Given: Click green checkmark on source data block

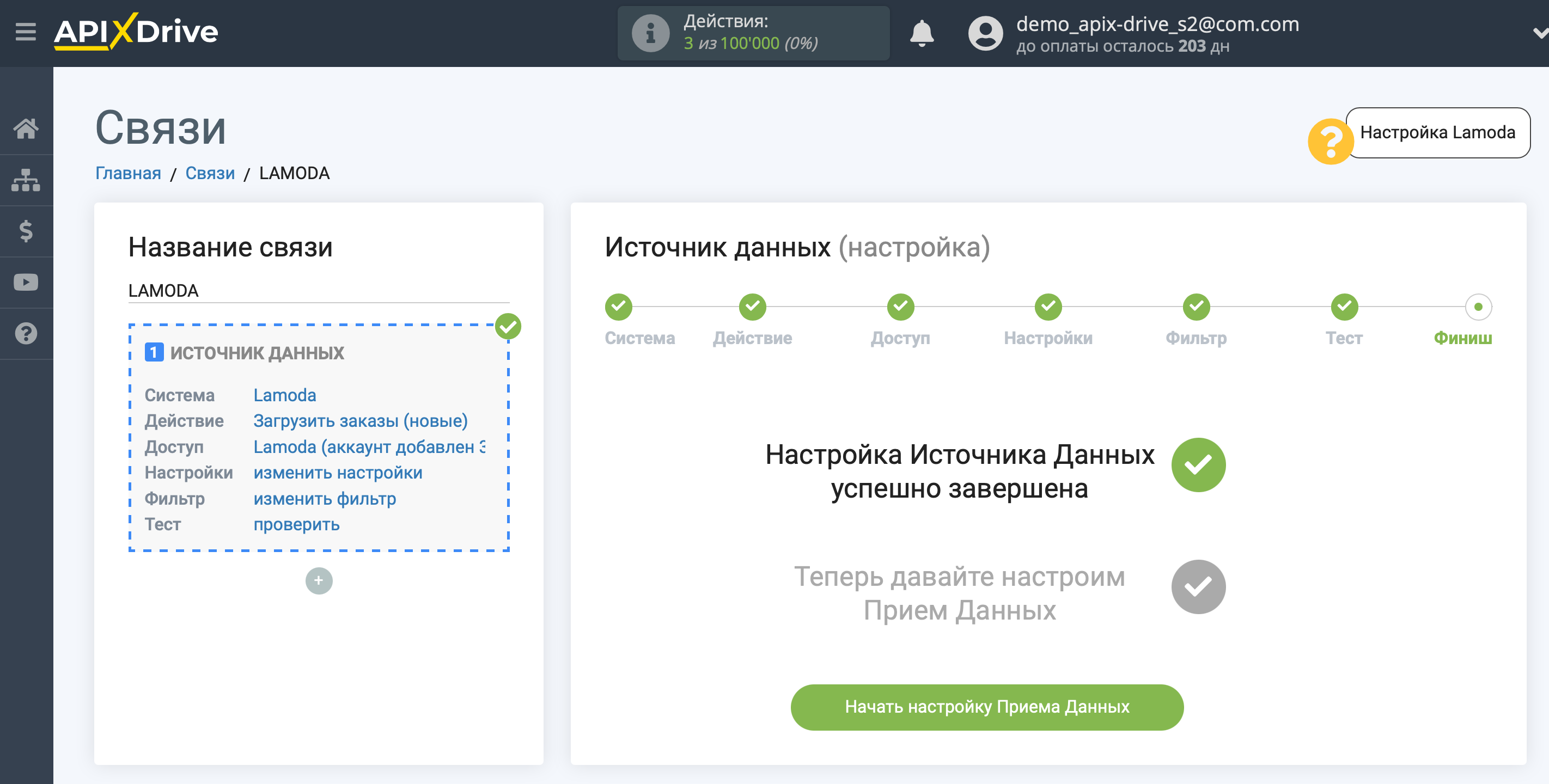Looking at the screenshot, I should click(508, 327).
